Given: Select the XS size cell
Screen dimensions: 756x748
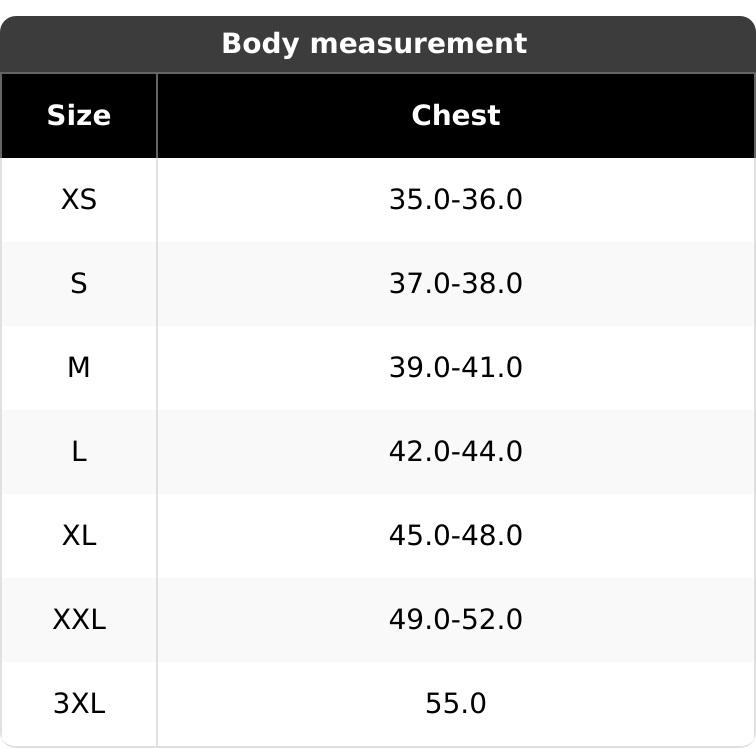Looking at the screenshot, I should pyautogui.click(x=79, y=200).
